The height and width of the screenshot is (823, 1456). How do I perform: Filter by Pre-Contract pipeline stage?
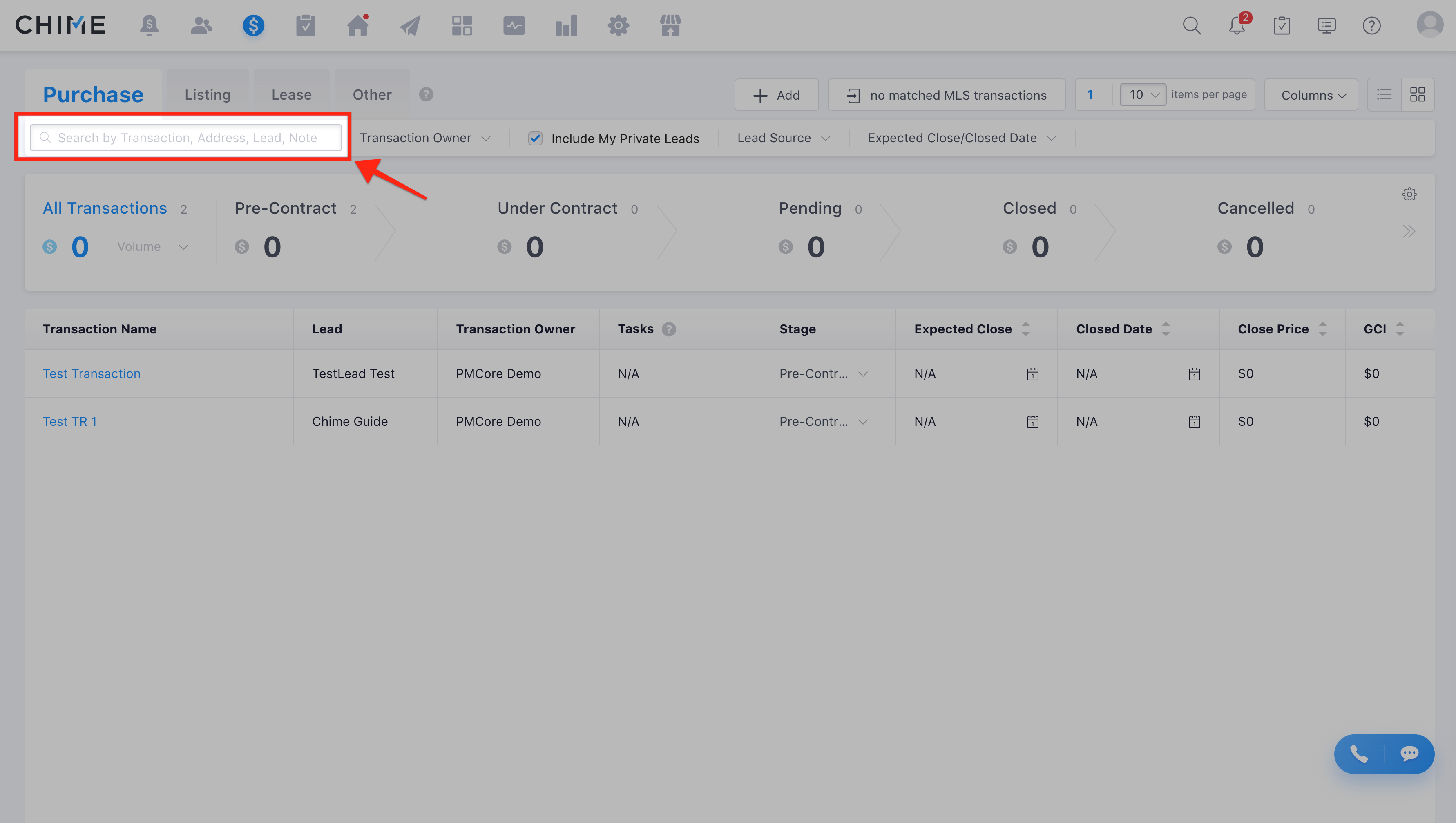point(286,208)
